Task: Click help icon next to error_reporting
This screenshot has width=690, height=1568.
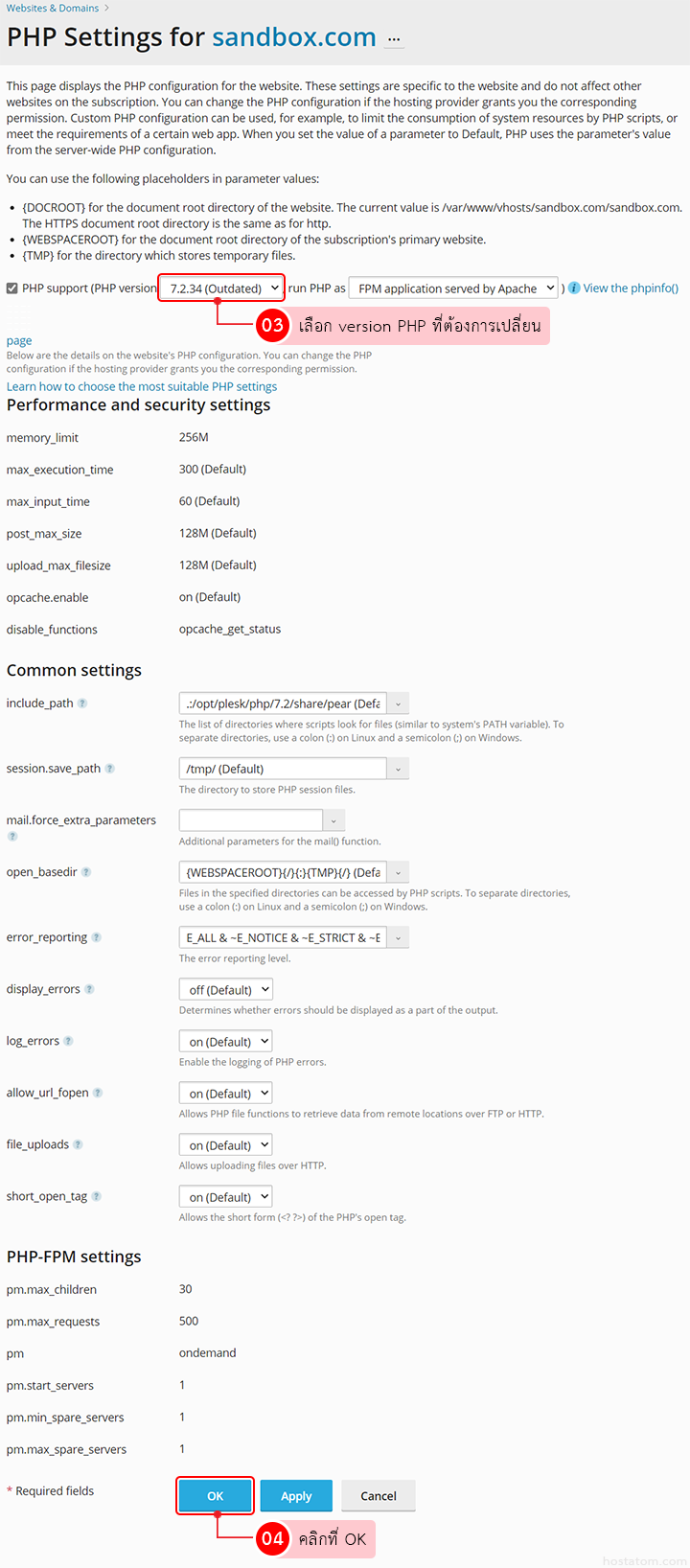Action: pos(96,937)
